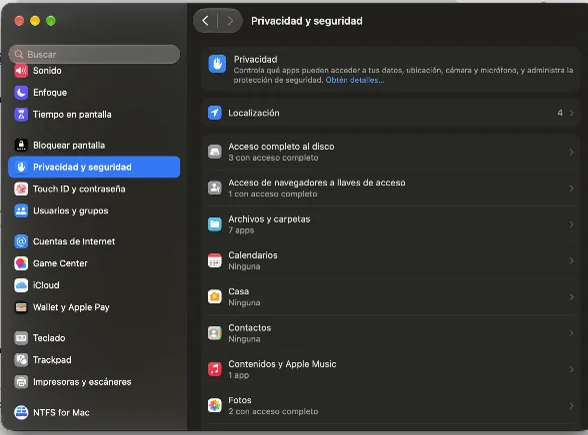Click the Calendarios calendar icon
This screenshot has height=435, width=588.
(x=215, y=261)
